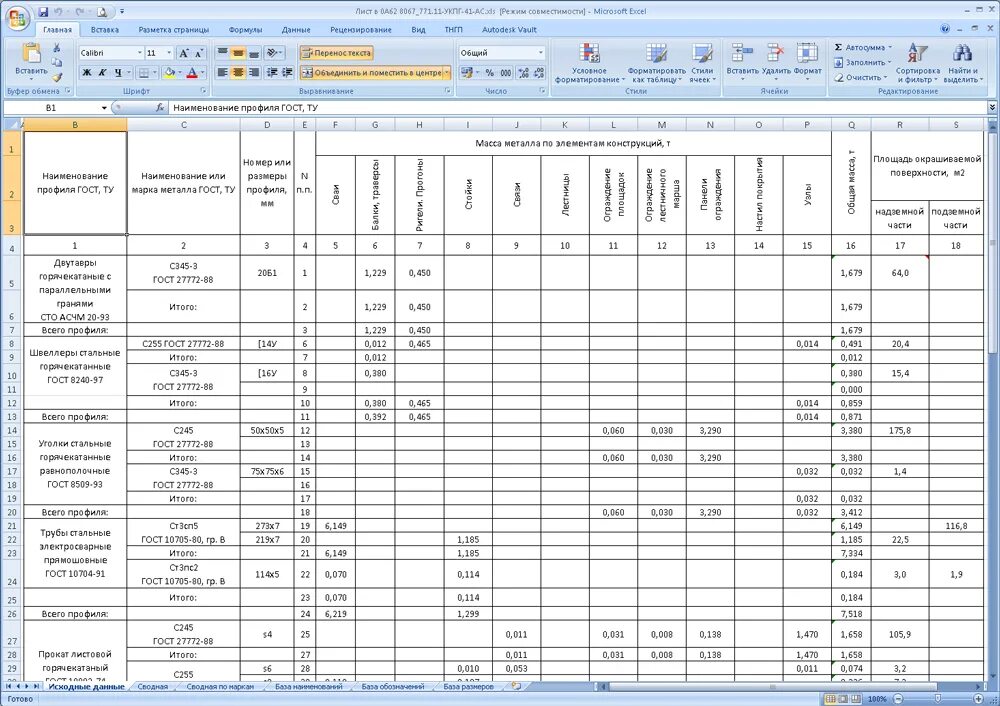
Task: Open Сортировка и фильтр menu
Action: [918, 63]
